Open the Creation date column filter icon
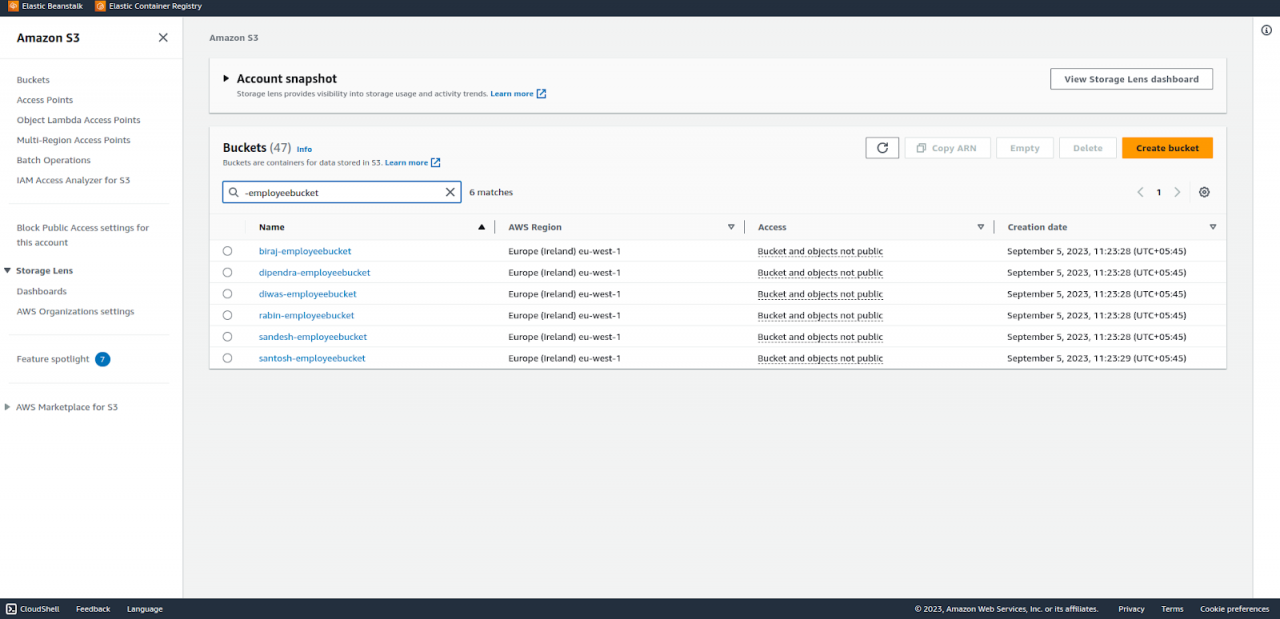 pos(1212,227)
